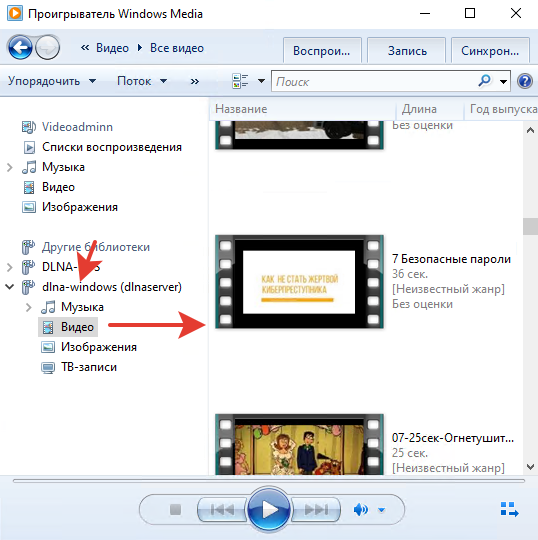Sort by Длина column header
538x540 pixels.
click(430, 109)
